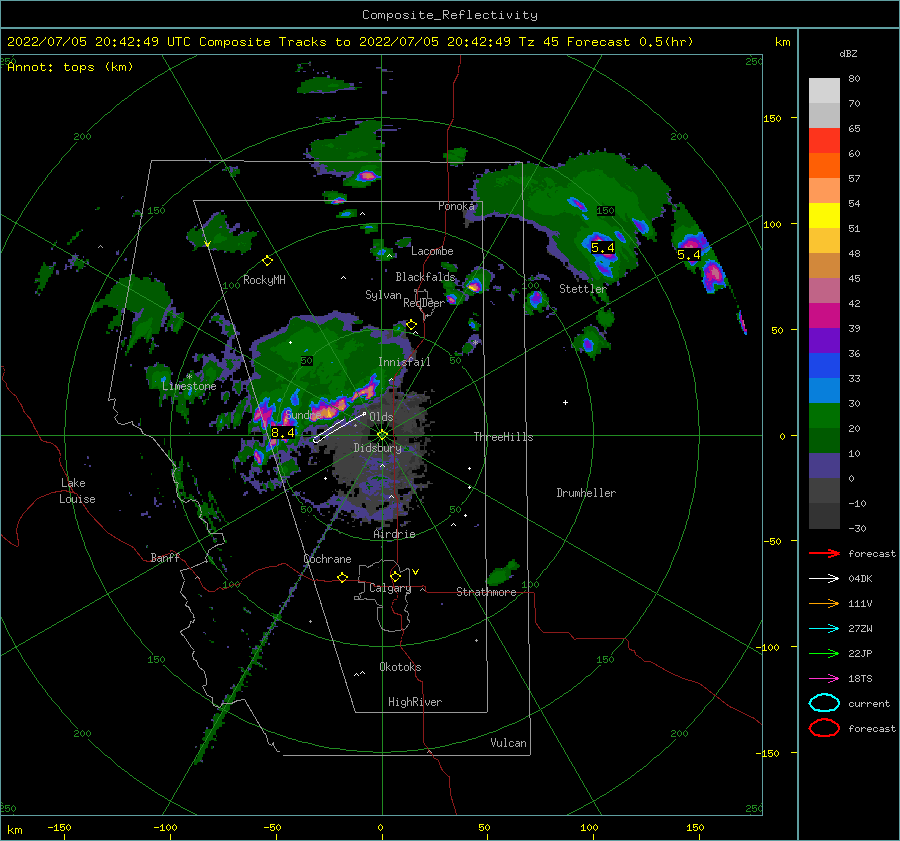Select the ThreeHills city label
The image size is (900, 841).
(503, 437)
